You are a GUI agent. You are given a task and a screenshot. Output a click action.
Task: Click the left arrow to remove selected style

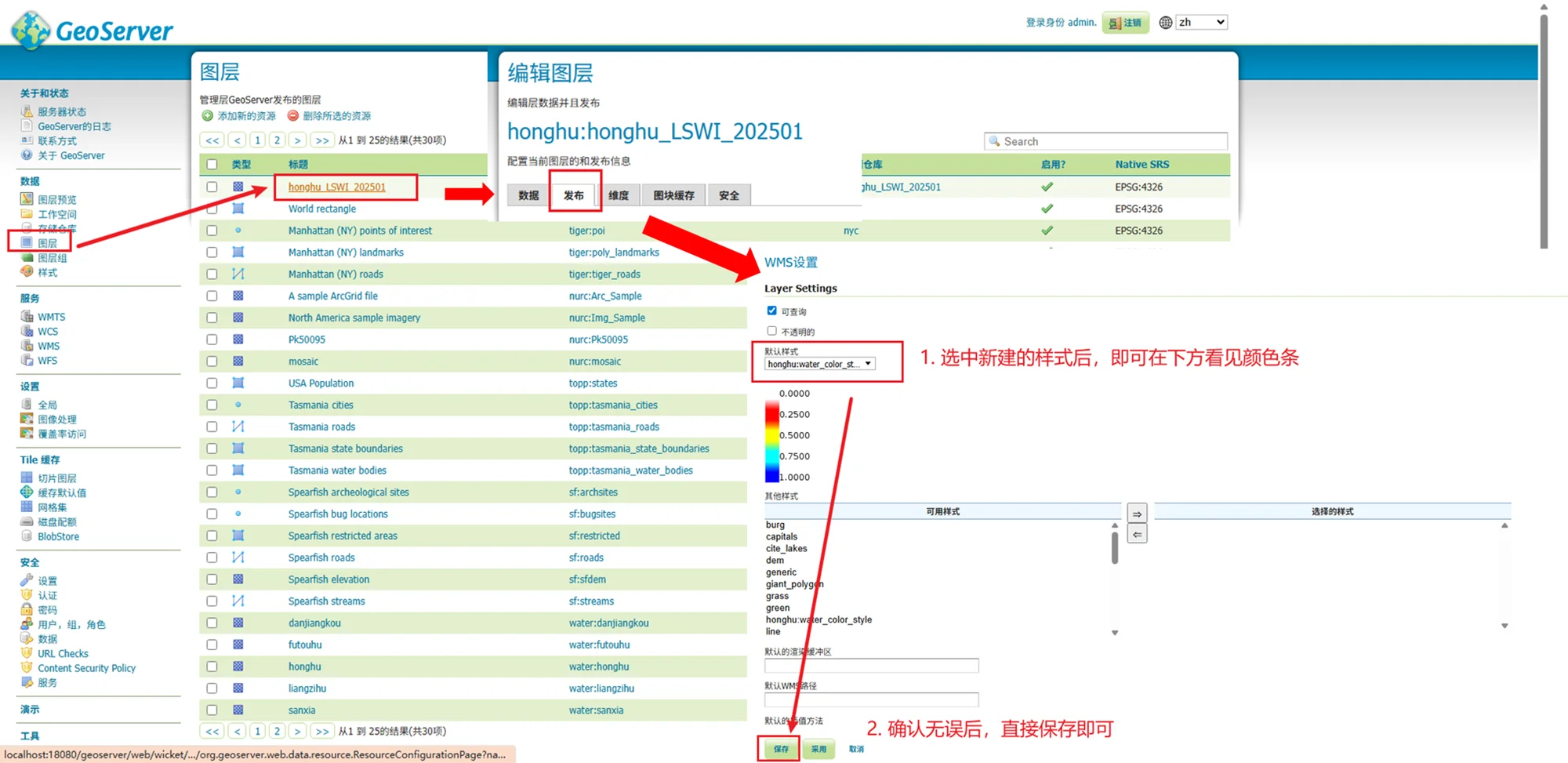[x=1137, y=534]
